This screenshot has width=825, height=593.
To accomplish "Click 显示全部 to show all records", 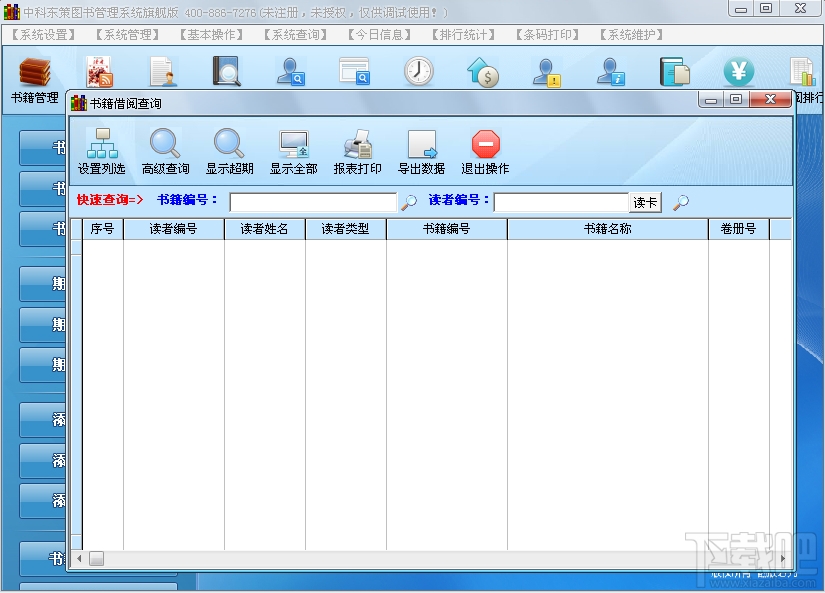I will coord(294,152).
